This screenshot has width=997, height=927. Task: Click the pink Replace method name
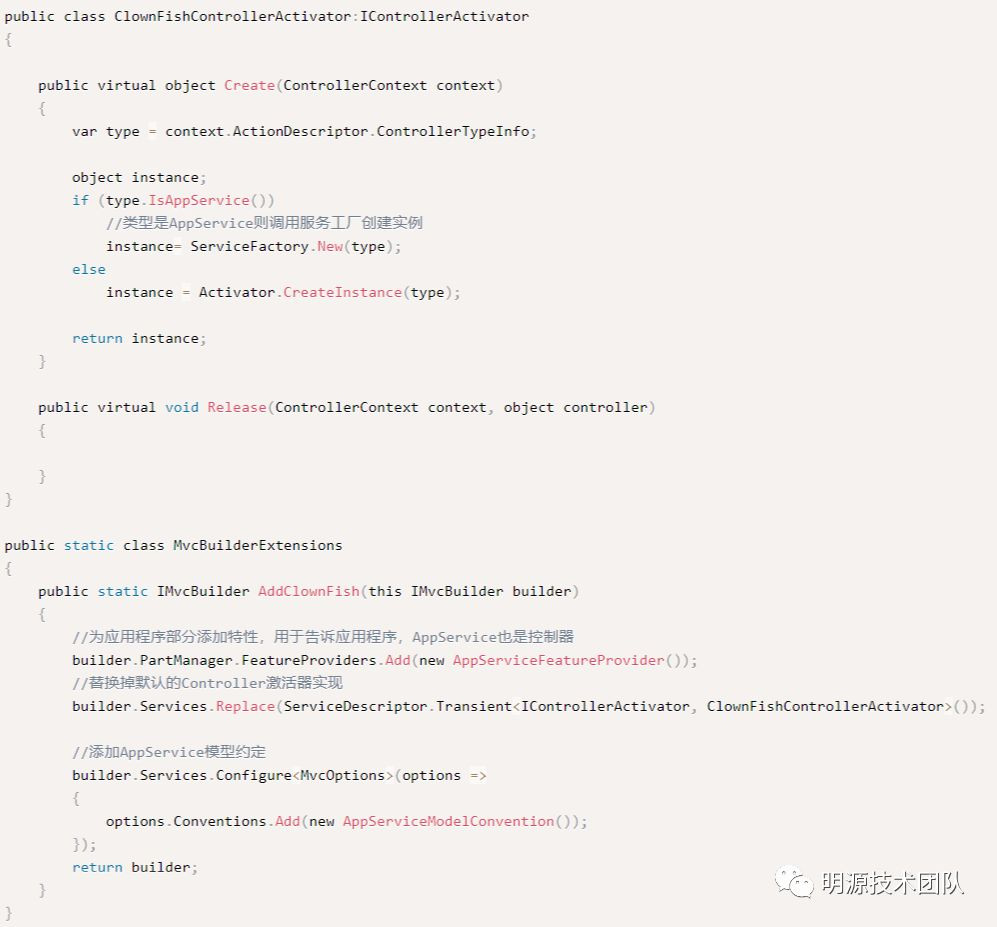click(245, 706)
